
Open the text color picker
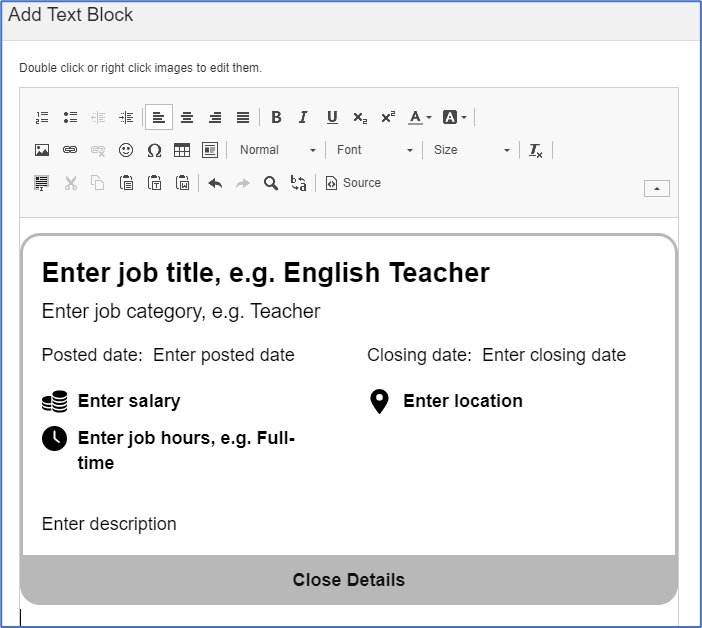tap(419, 117)
